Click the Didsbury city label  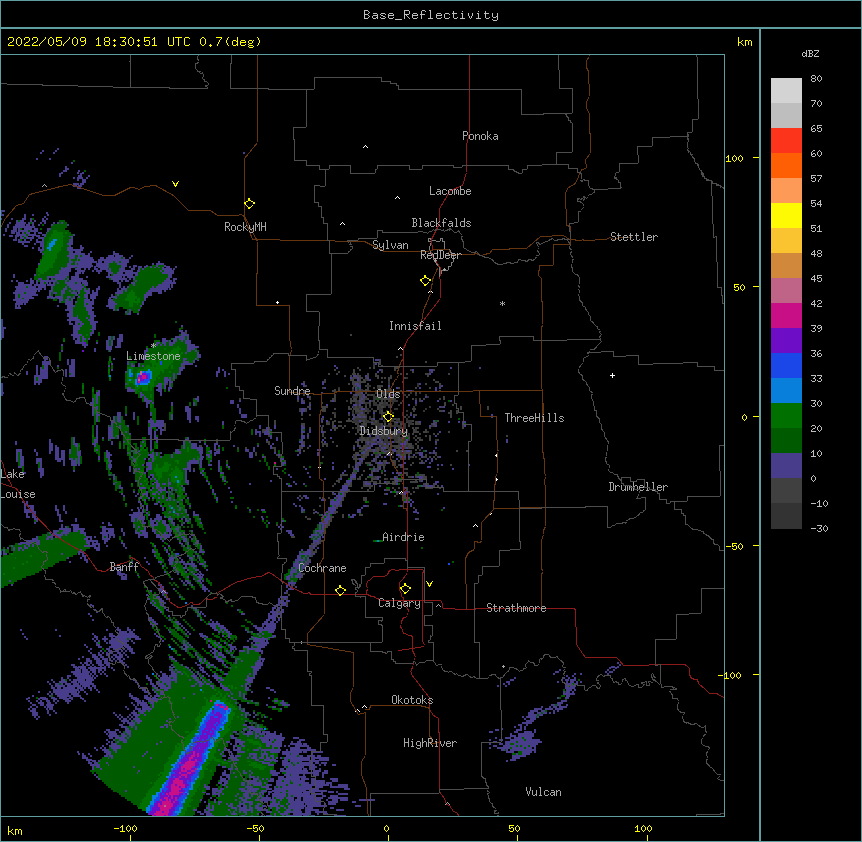384,431
